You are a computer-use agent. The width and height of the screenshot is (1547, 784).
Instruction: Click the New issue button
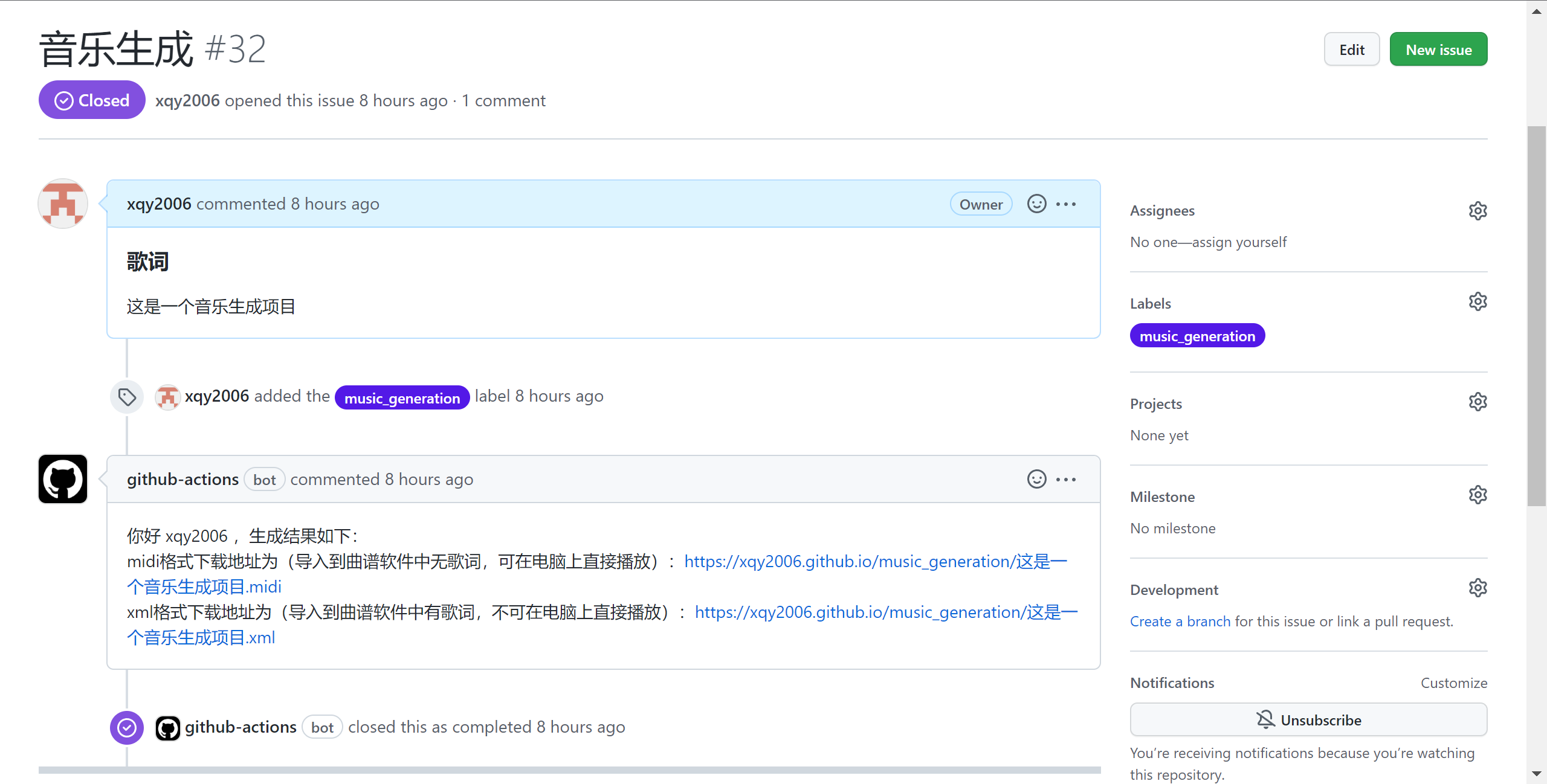tap(1439, 49)
